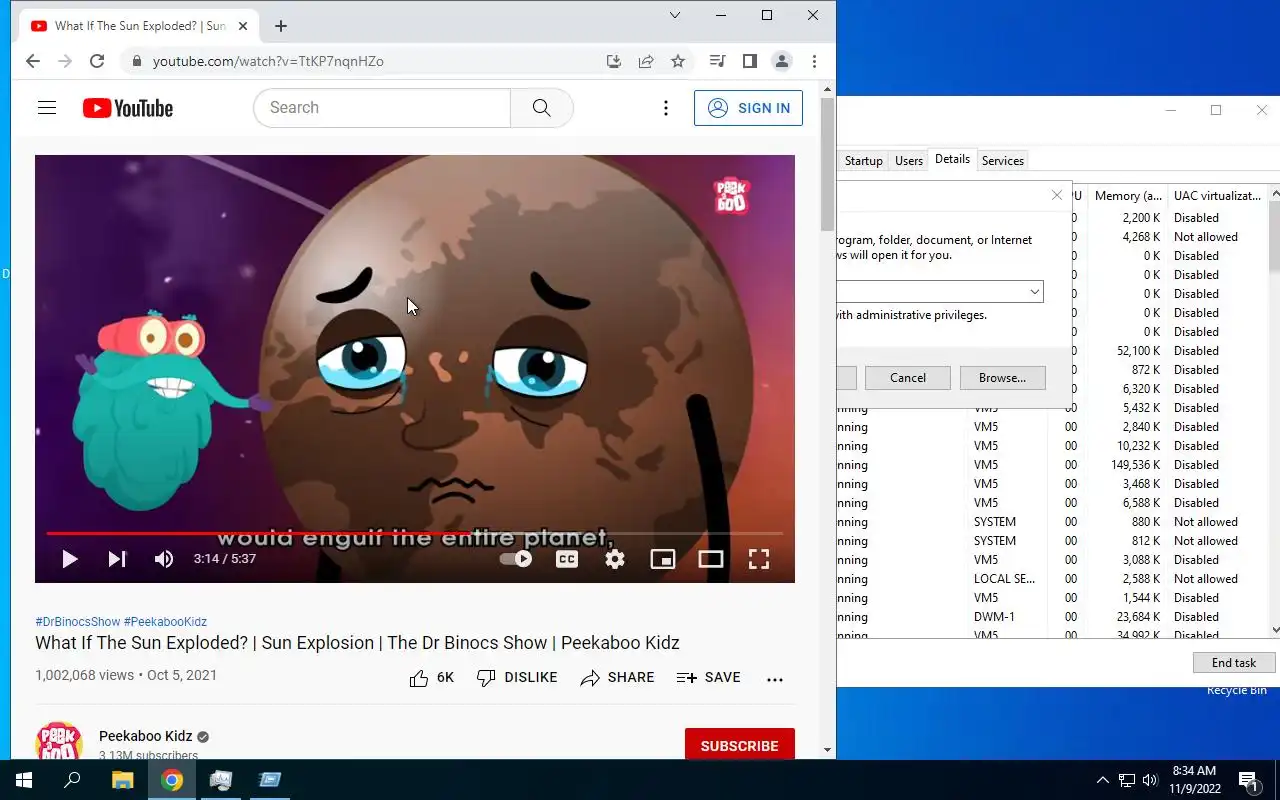Toggle the autoplay switch
This screenshot has height=800, width=1280.
[516, 559]
